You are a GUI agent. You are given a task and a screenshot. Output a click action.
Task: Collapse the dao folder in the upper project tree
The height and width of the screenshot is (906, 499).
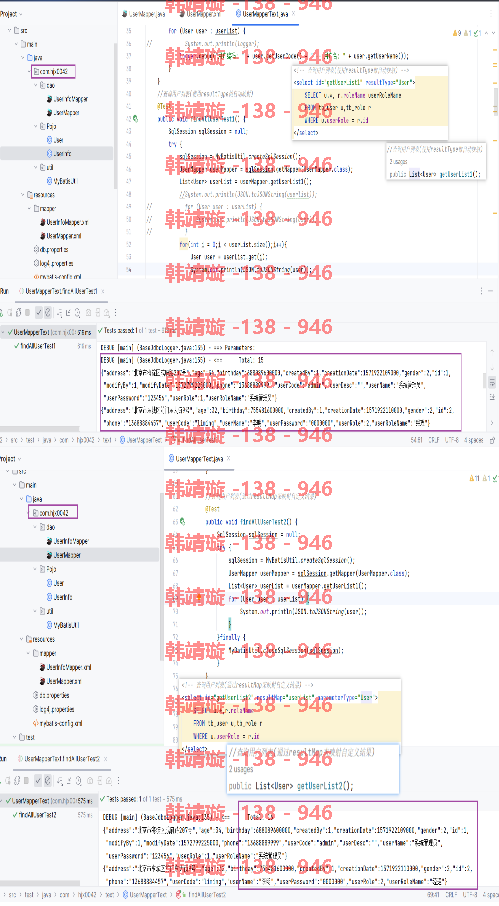click(x=36, y=85)
